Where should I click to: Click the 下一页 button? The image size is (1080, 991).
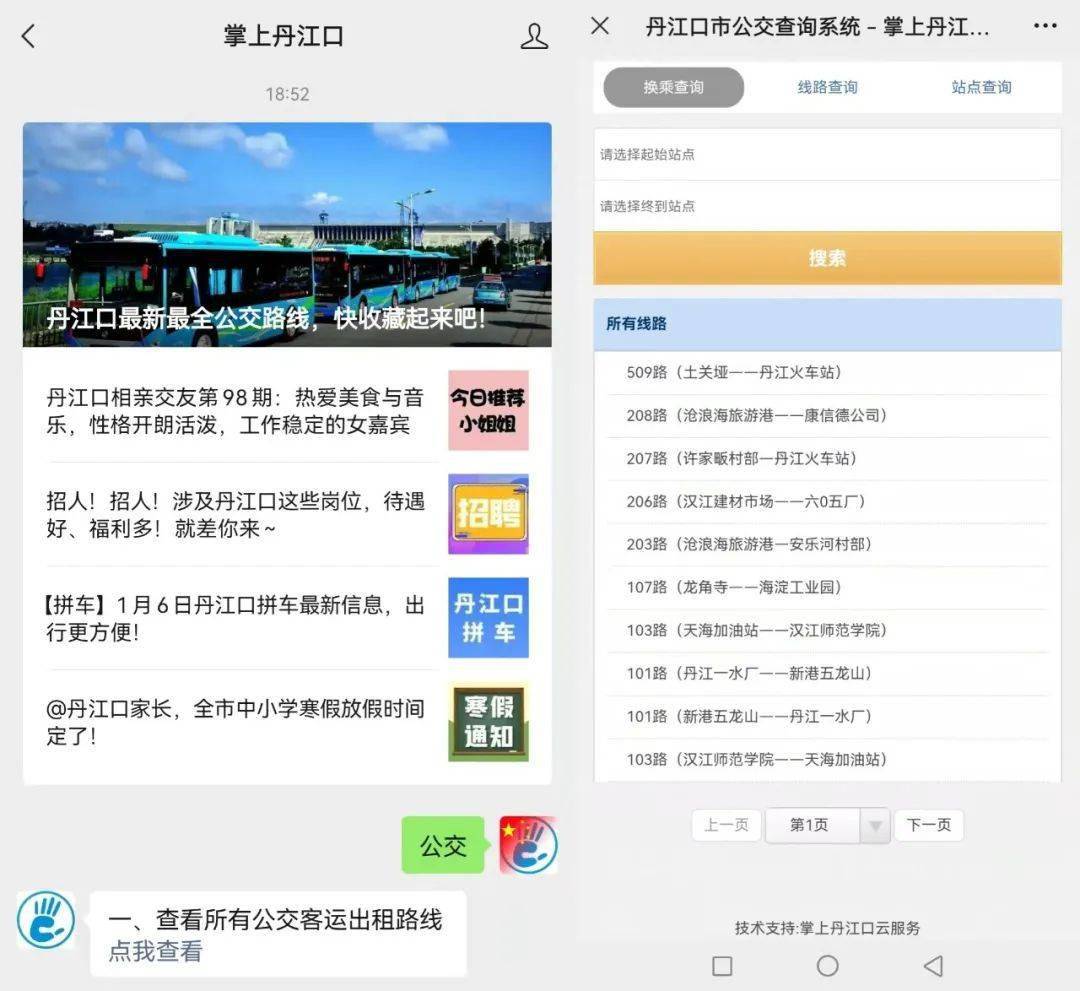coord(928,825)
